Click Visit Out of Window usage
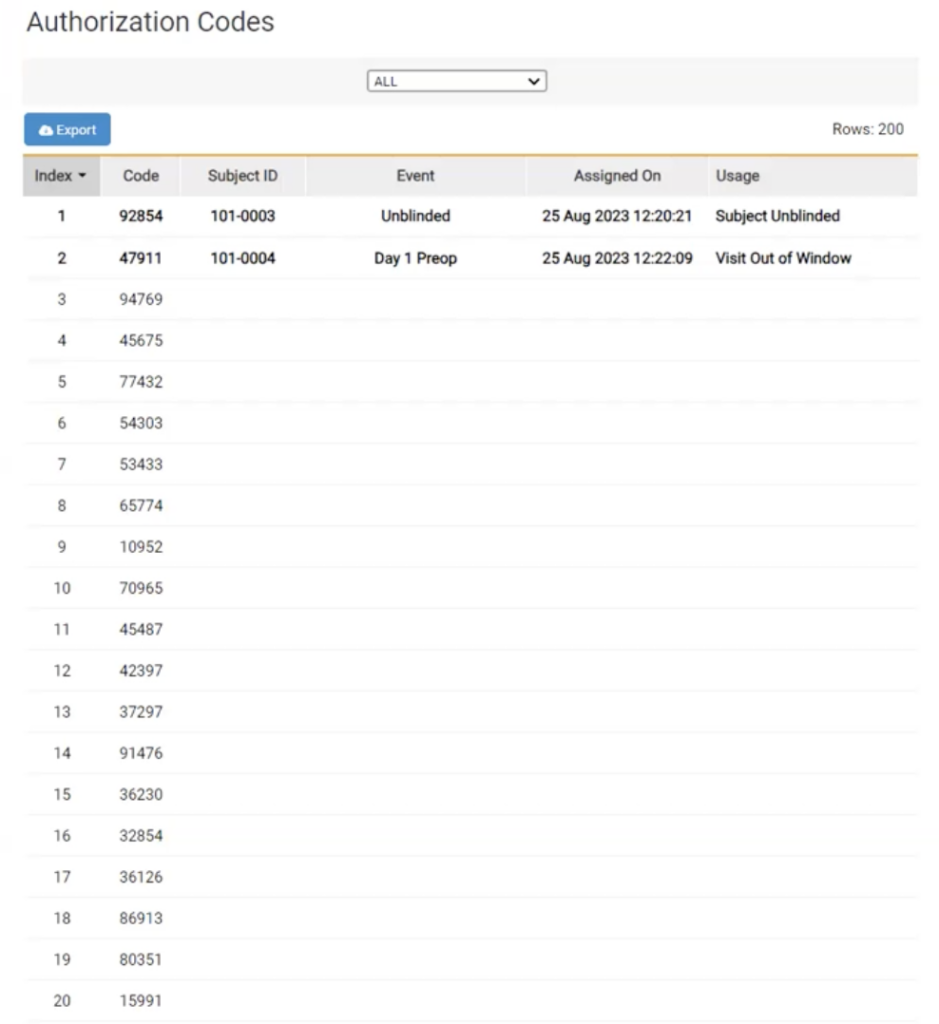939x1024 pixels. click(x=783, y=258)
